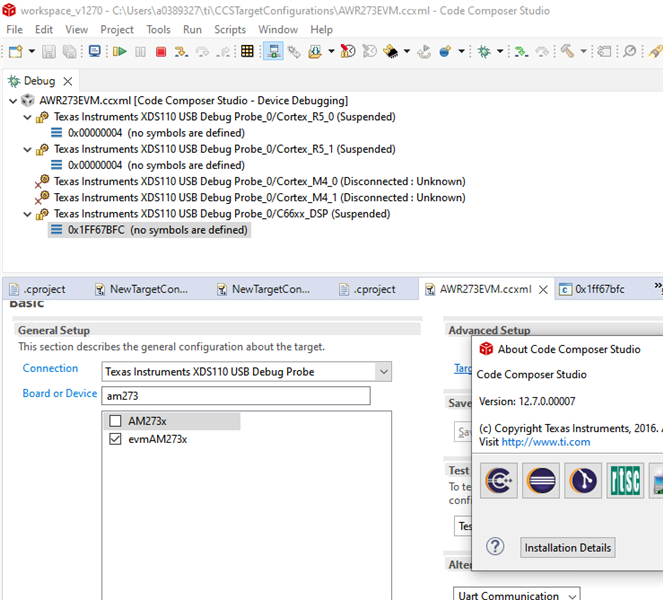Click the grid-view toolbar icon
The width and height of the screenshot is (663, 600).
(247, 51)
